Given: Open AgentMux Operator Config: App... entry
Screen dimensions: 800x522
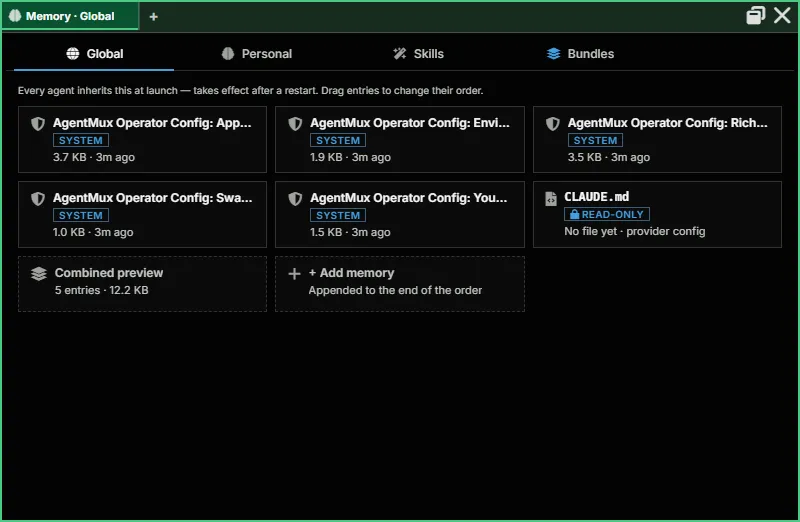Looking at the screenshot, I should point(142,139).
